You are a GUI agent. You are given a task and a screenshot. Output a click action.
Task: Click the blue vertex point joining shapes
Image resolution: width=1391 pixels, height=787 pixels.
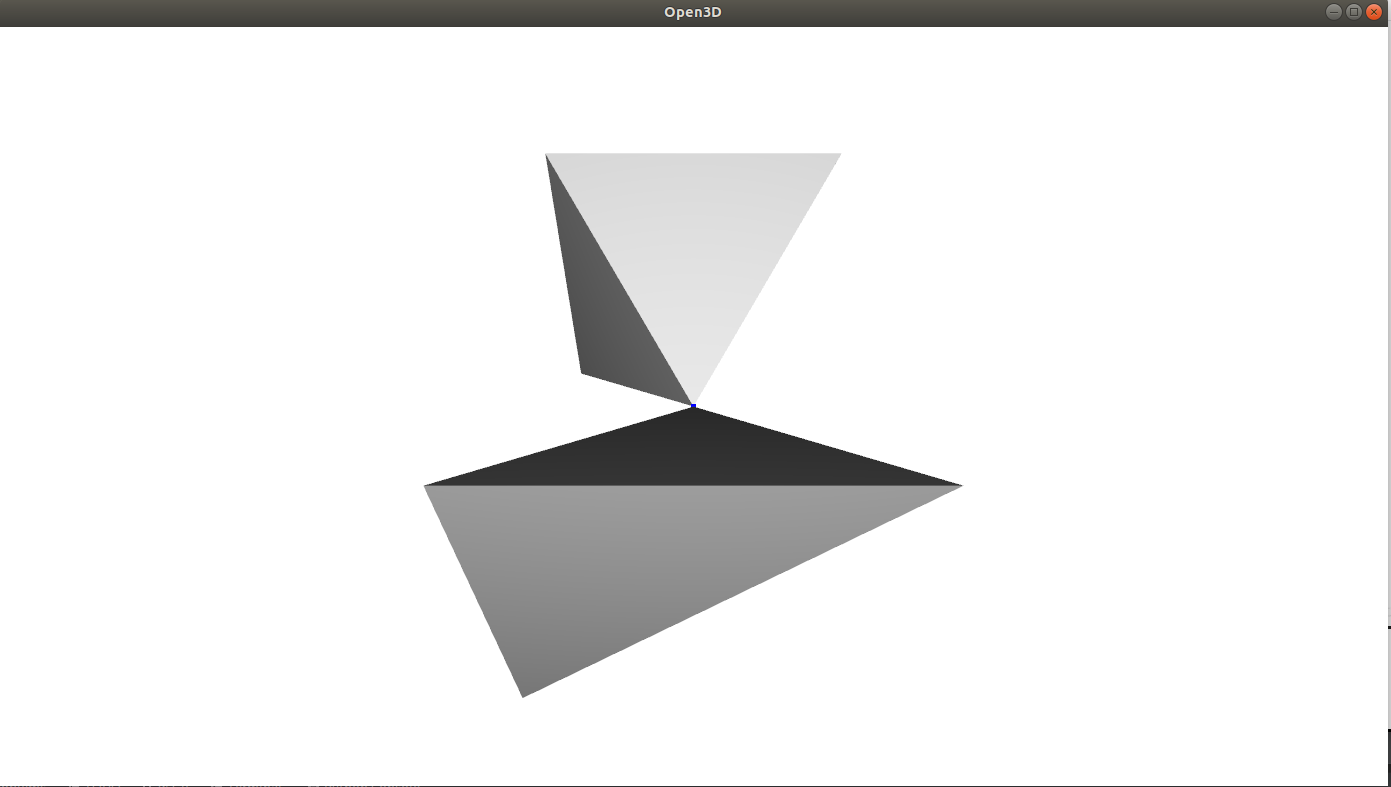tap(693, 406)
